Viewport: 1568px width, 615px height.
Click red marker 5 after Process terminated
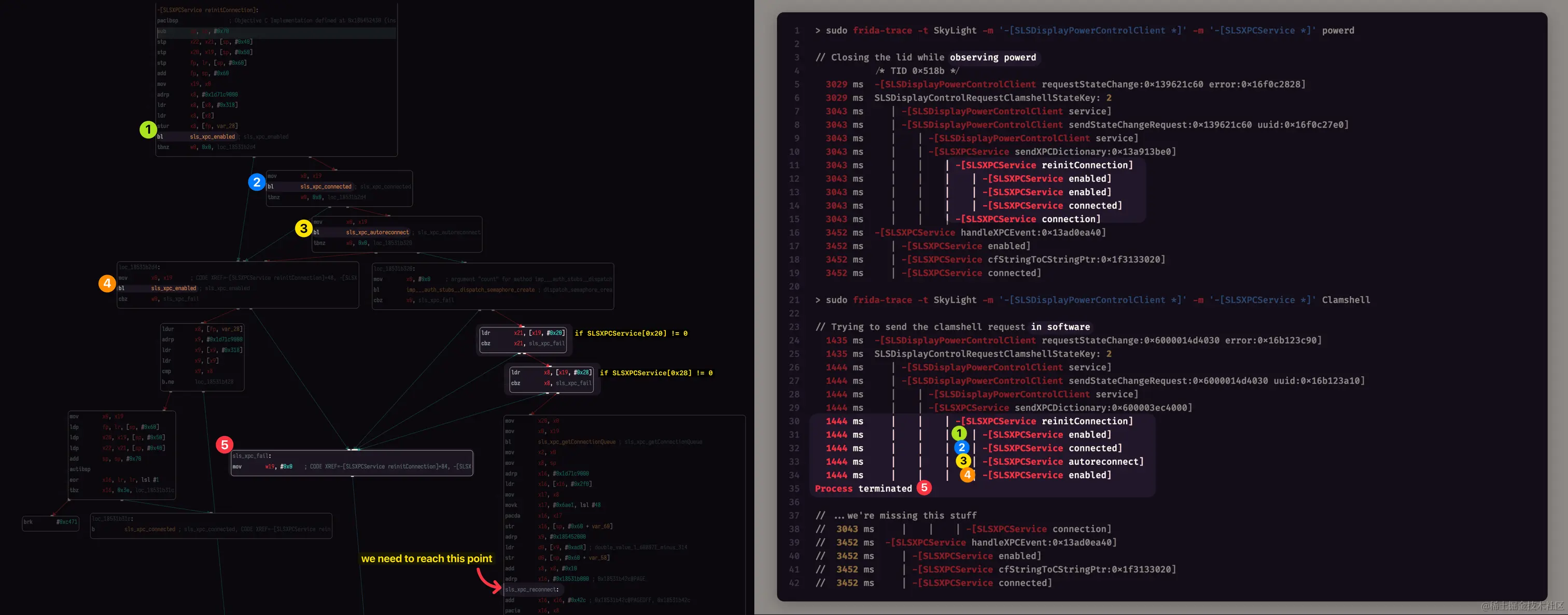[924, 488]
